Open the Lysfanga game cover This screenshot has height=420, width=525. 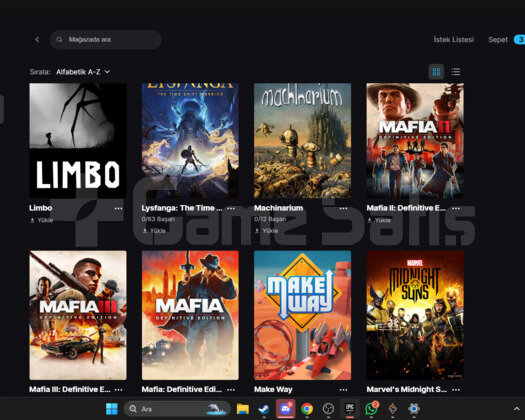(190, 140)
